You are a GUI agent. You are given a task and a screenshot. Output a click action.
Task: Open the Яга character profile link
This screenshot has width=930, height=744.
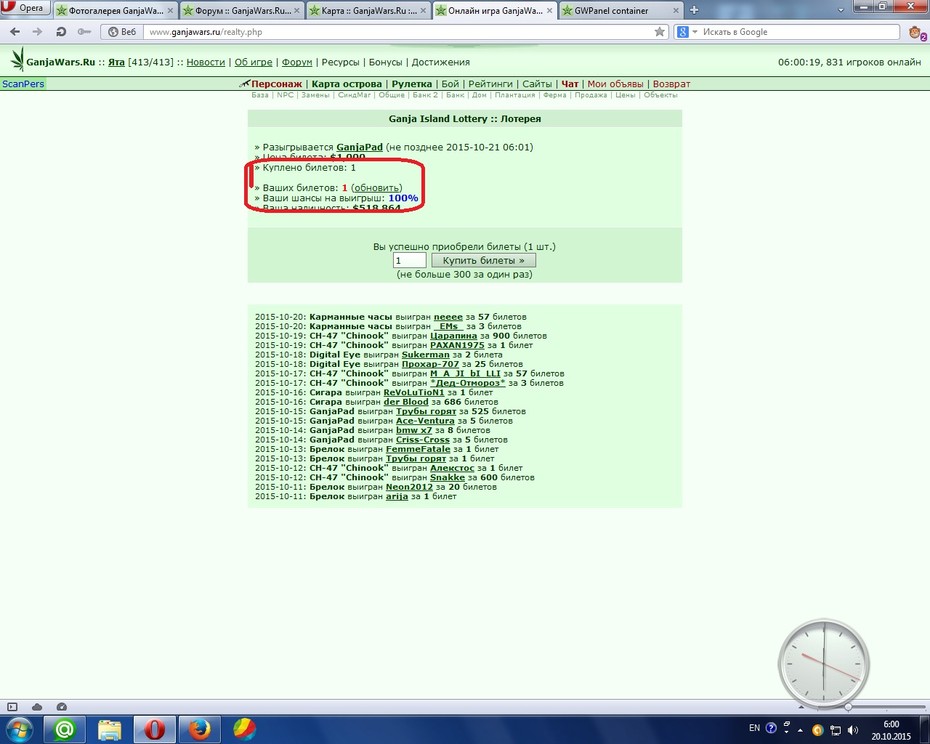click(116, 62)
